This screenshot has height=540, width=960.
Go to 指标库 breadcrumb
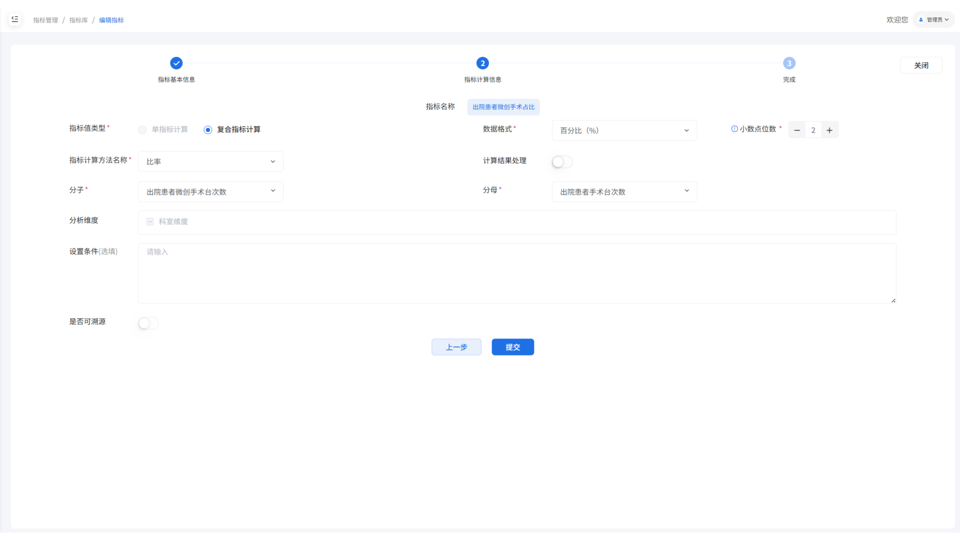(x=78, y=20)
